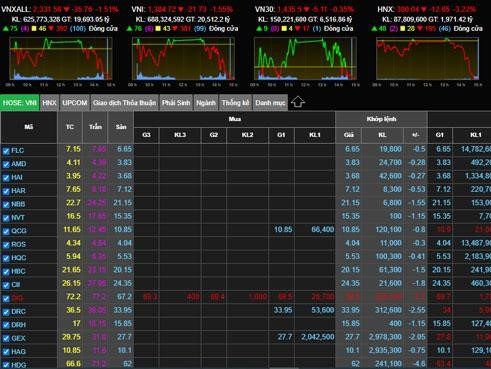Uncheck the QCG stock checkbox
Viewport: 491px width, 369px height.
pyautogui.click(x=6, y=231)
